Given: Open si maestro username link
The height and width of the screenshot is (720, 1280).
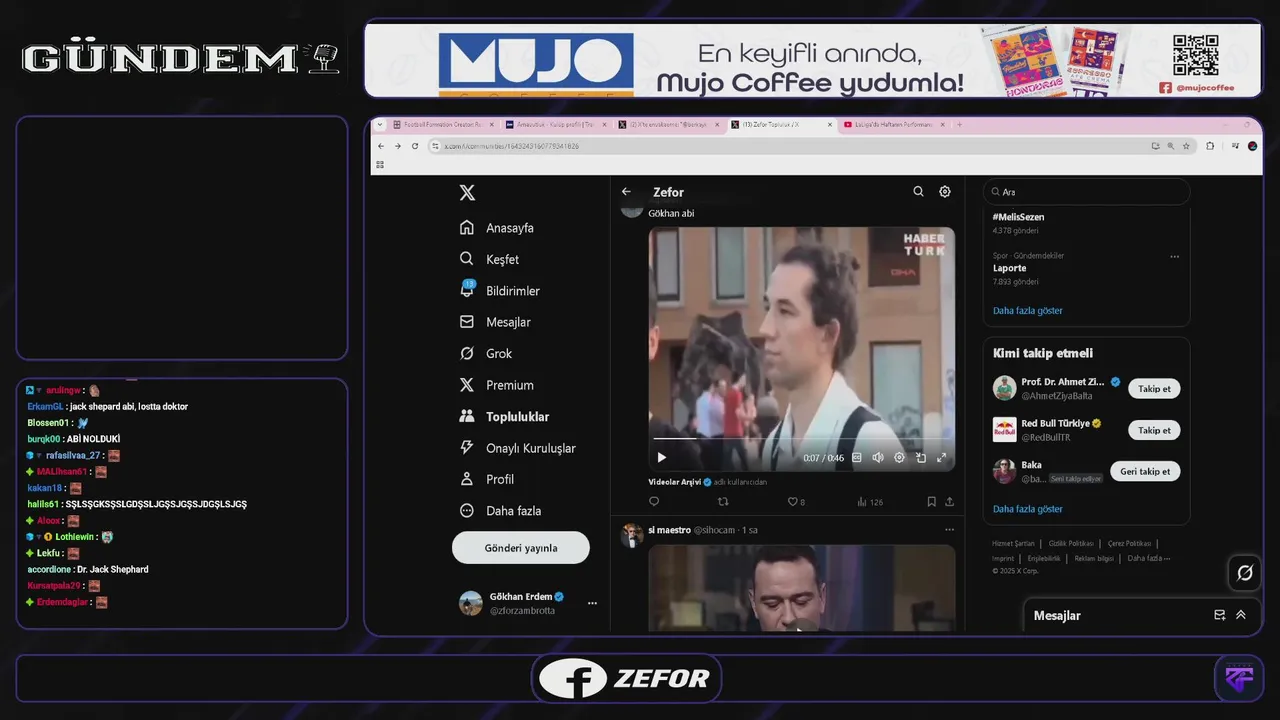Looking at the screenshot, I should coord(669,530).
